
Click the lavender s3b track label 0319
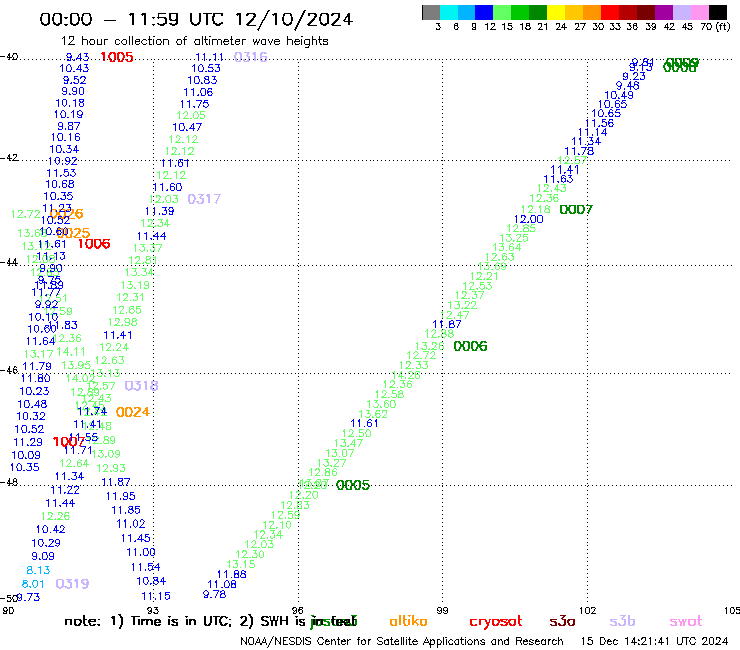pyautogui.click(x=72, y=584)
